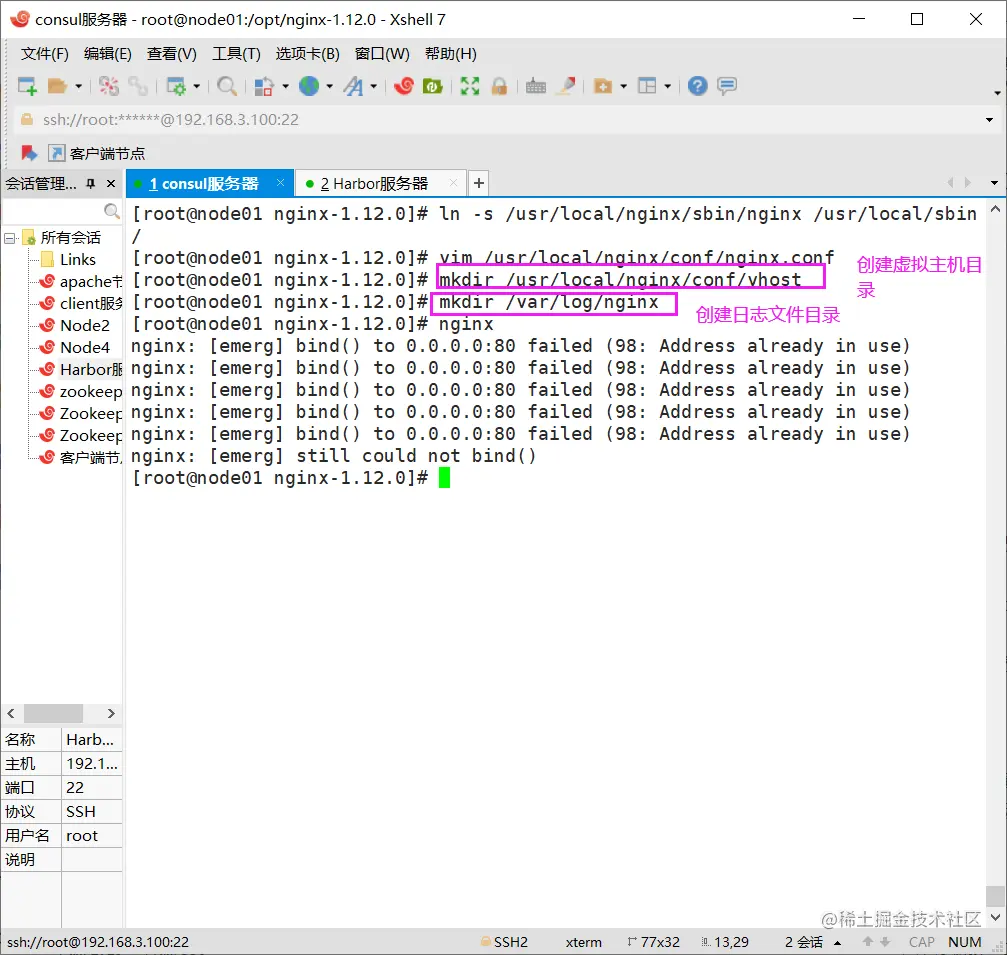Open the 编辑(E) menu

[107, 54]
